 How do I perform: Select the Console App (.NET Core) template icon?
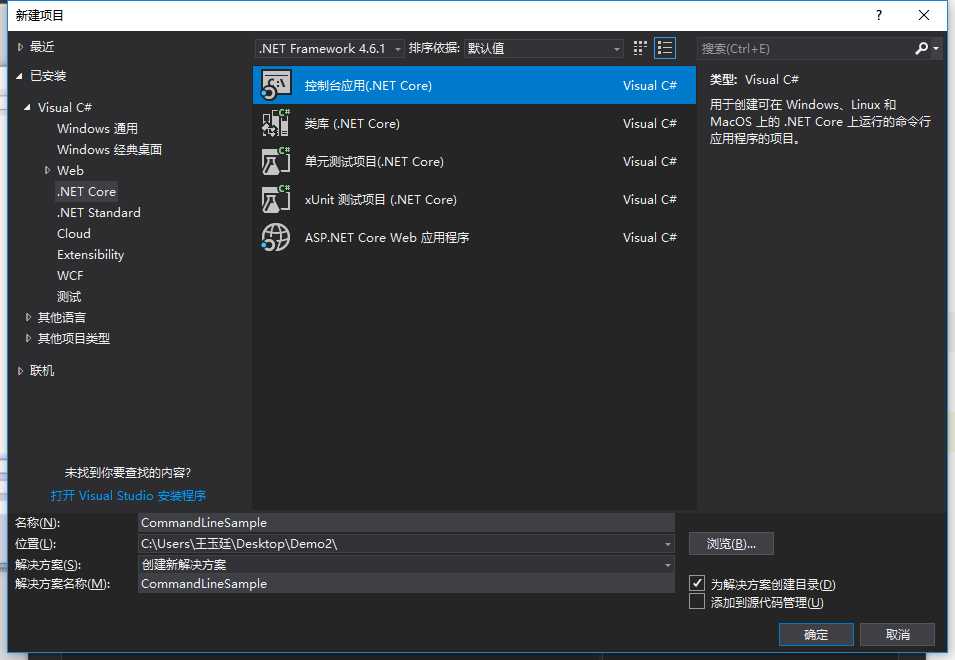click(x=276, y=85)
